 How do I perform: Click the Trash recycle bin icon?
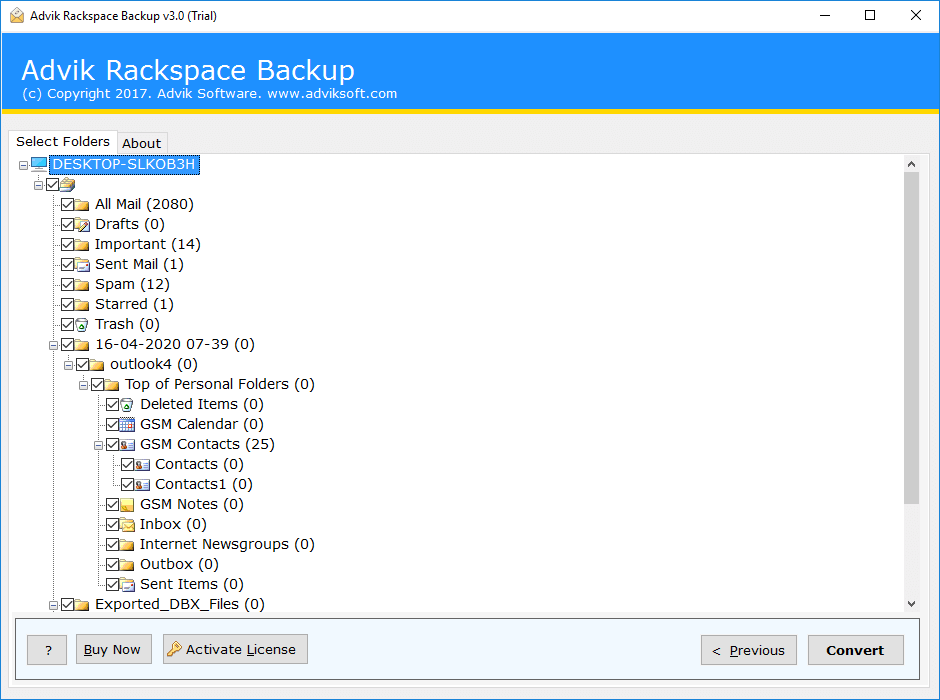[82, 325]
